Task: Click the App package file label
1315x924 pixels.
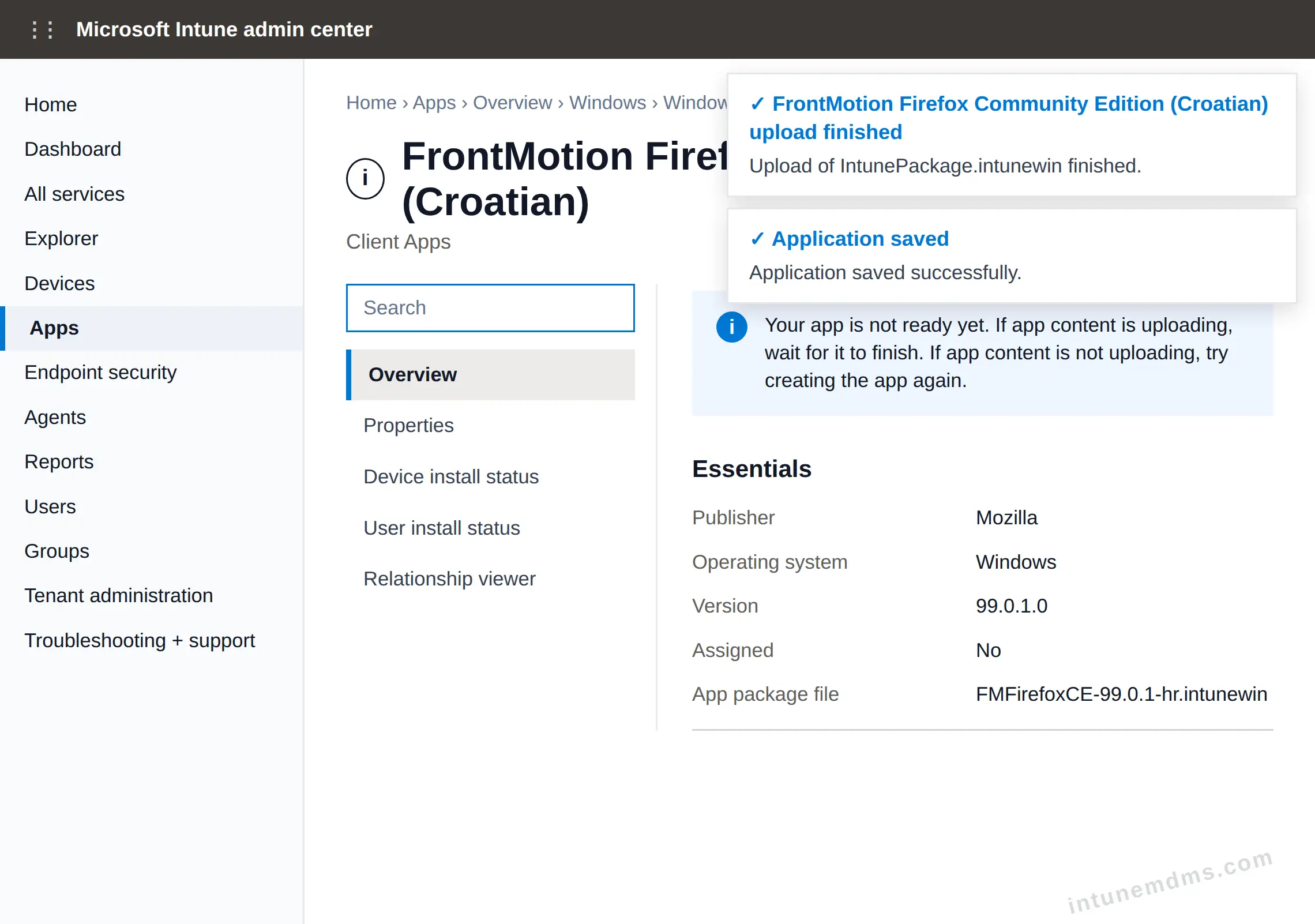Action: pos(765,694)
